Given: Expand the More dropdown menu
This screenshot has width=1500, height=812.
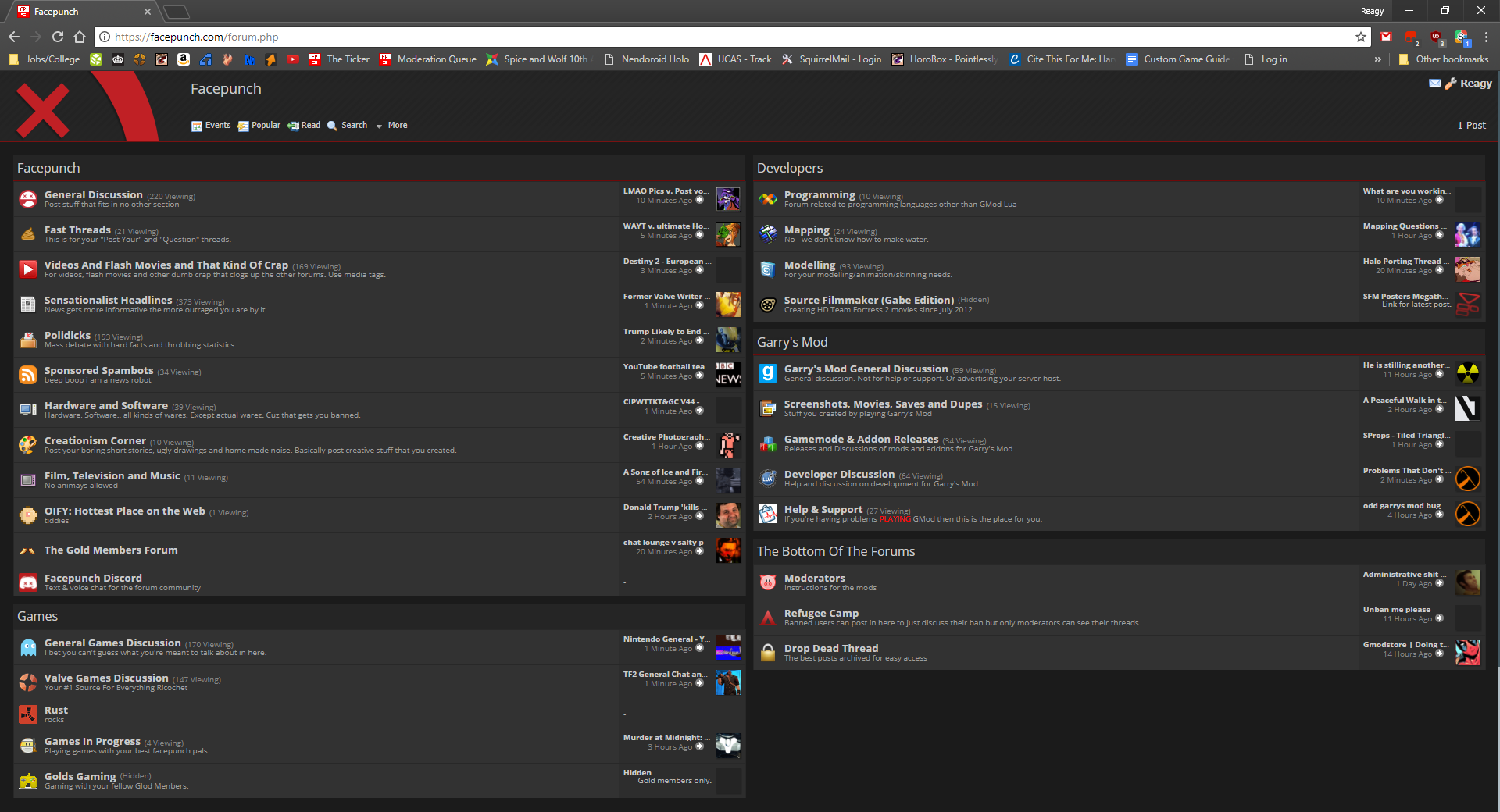Looking at the screenshot, I should (x=392, y=126).
